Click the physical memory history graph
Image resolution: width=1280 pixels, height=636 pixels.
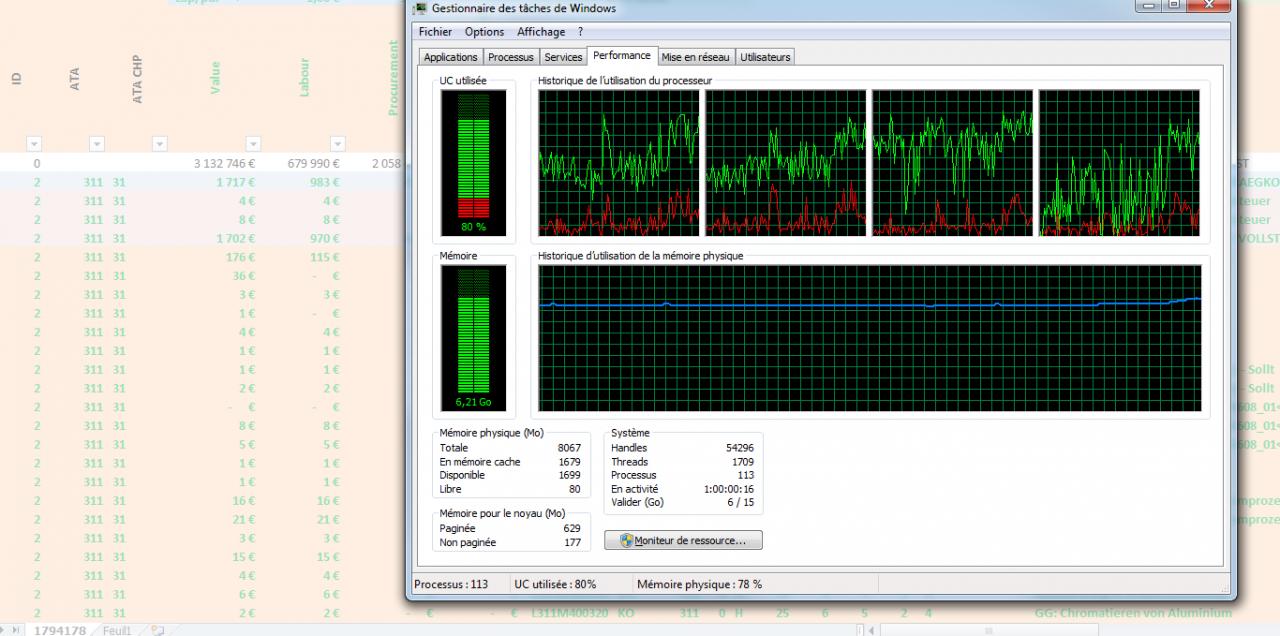[869, 338]
